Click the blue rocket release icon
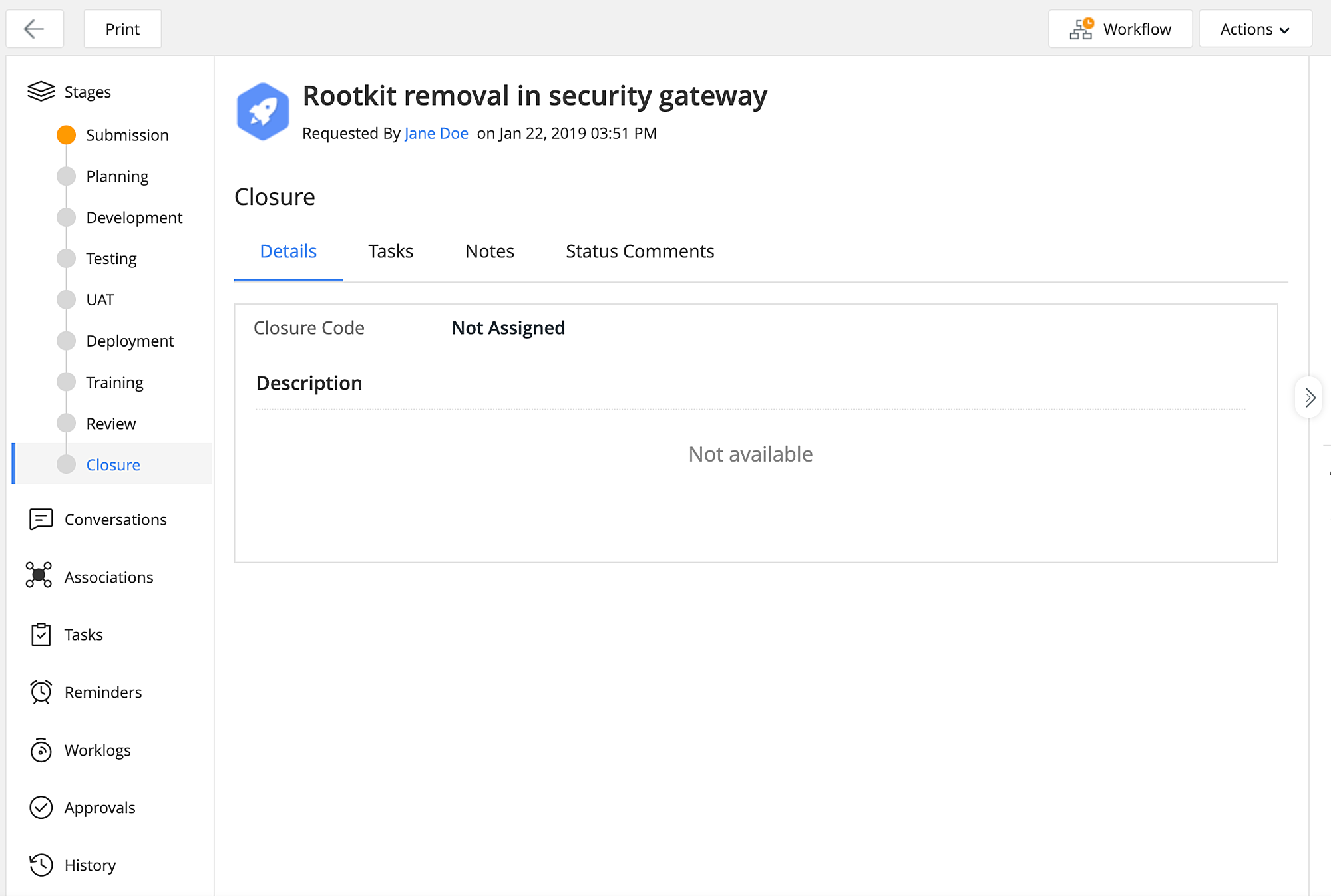1331x896 pixels. tap(263, 112)
